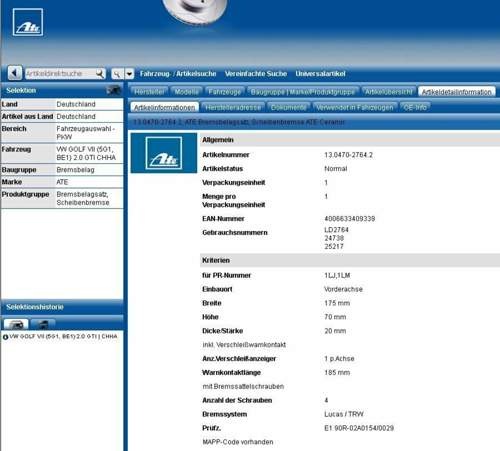This screenshot has width=500, height=451.
Task: Click the inkl. Verschleißwarnkontakt note
Action: [244, 345]
